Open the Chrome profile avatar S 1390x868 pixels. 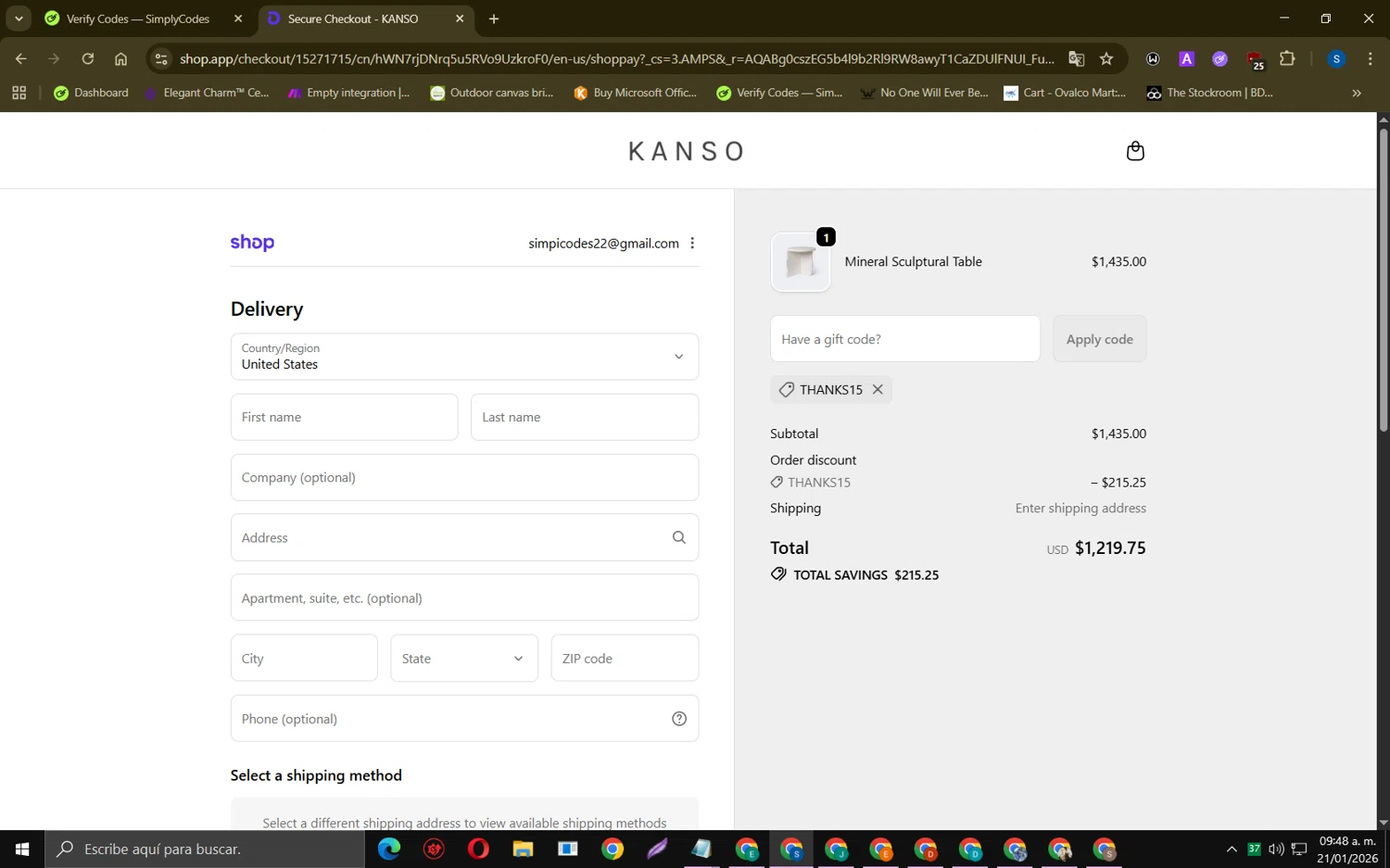pos(1336,58)
